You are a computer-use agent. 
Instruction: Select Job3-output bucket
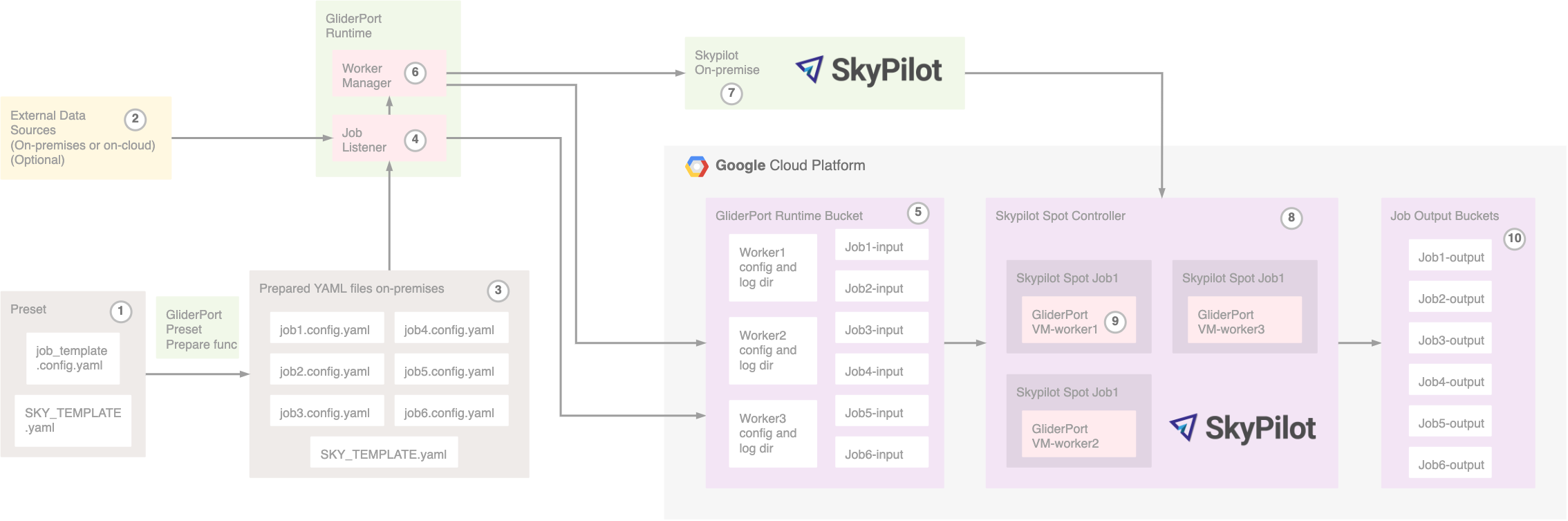[1450, 339]
